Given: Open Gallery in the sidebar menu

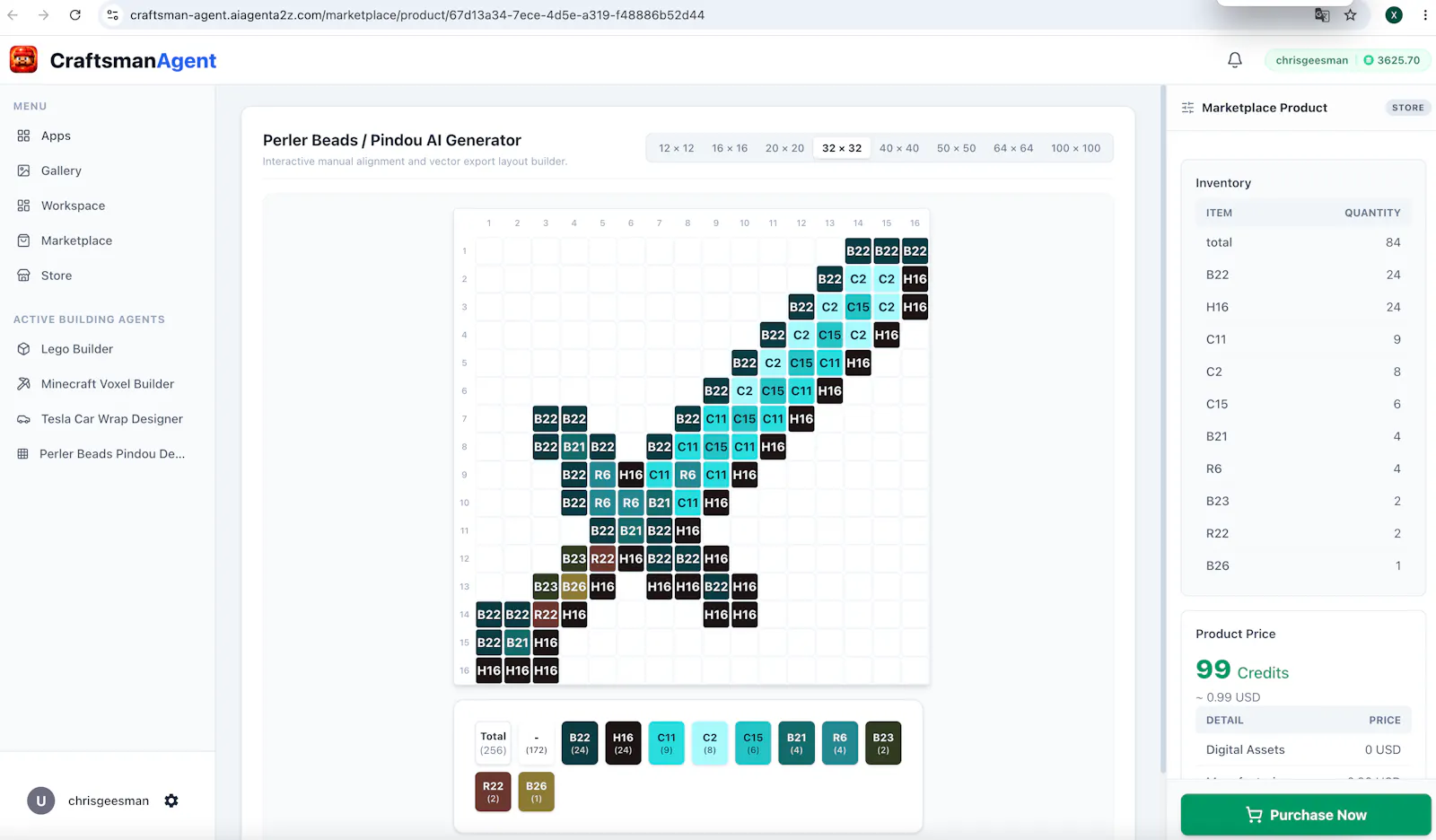Looking at the screenshot, I should (61, 171).
